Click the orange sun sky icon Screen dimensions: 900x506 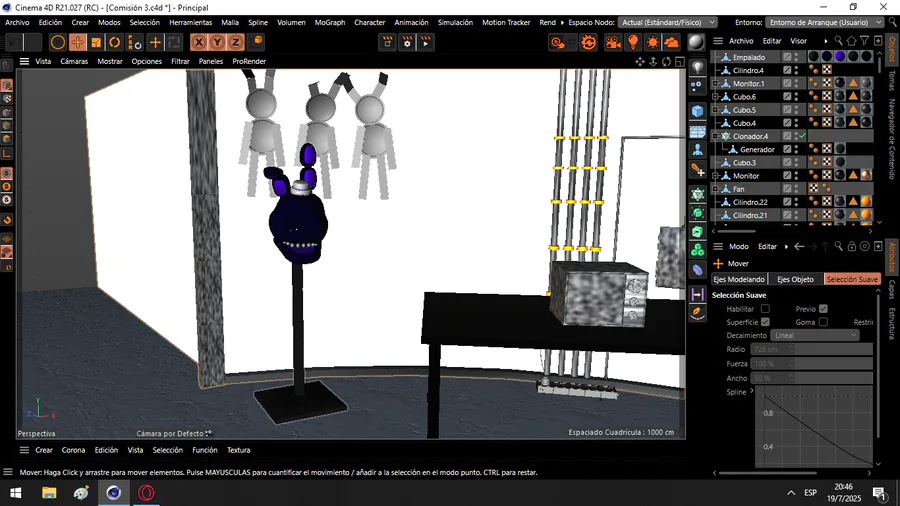[x=653, y=42]
